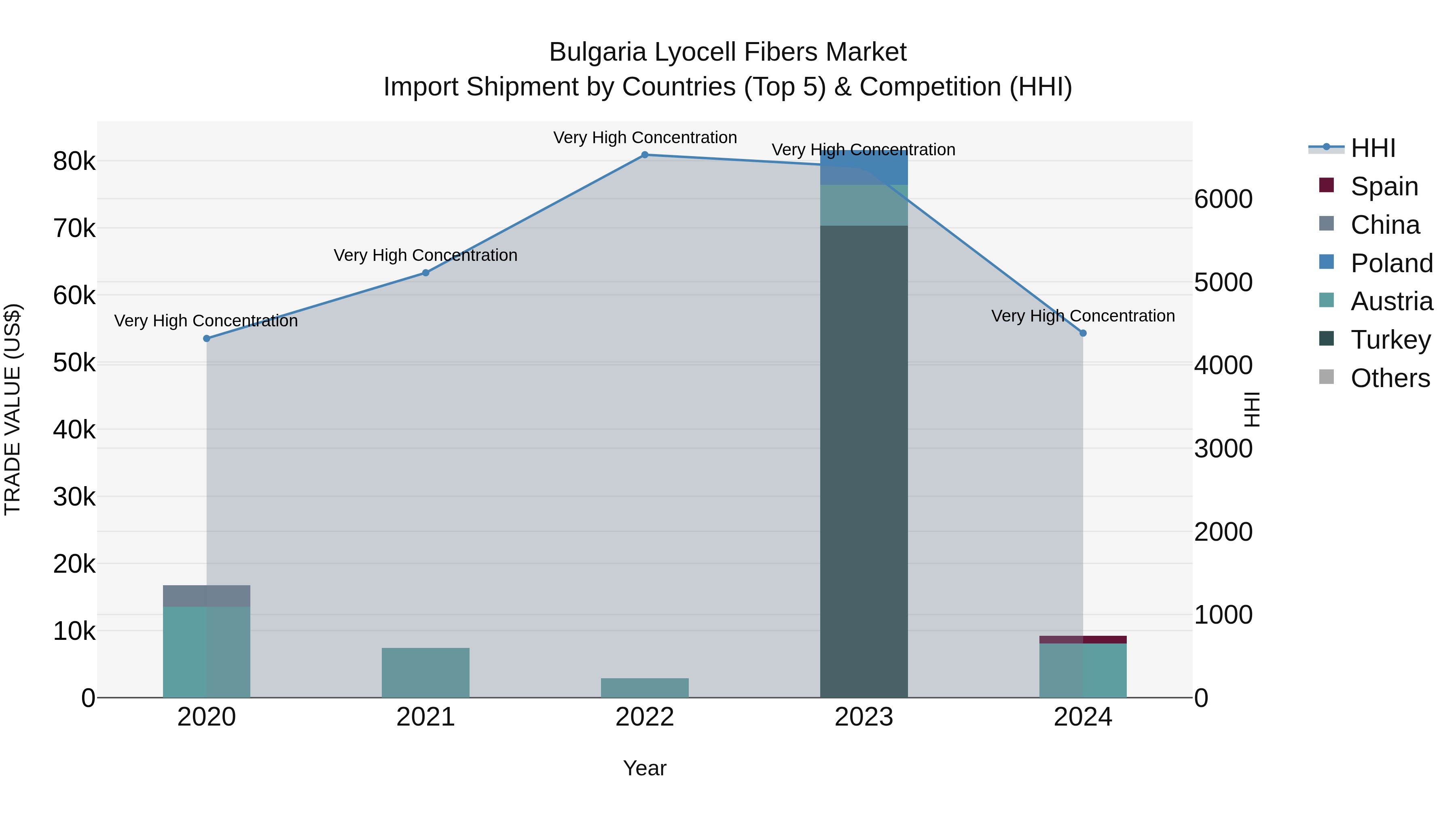This screenshot has width=1456, height=819.
Task: Click 'Very High Concentration' annotation above 2023
Action: (x=863, y=150)
